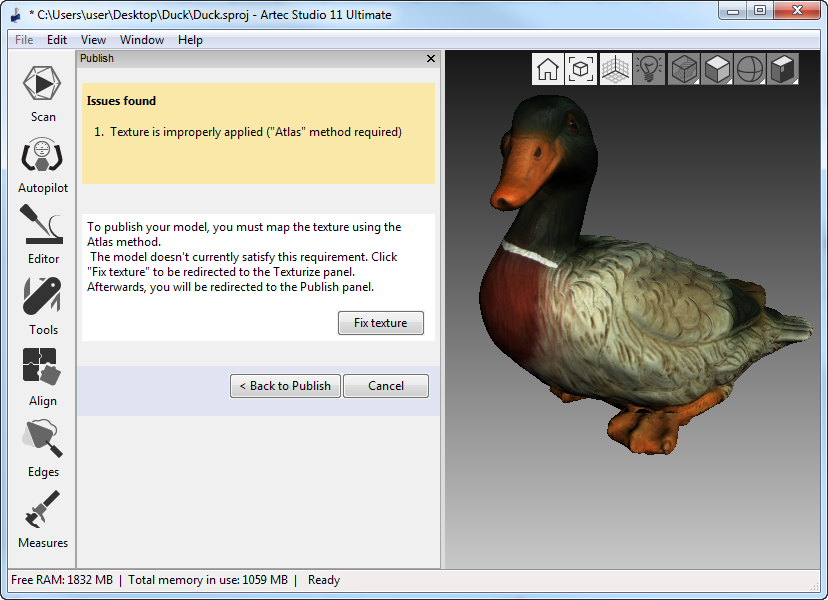
Task: Click the Fix texture button
Action: click(x=381, y=323)
